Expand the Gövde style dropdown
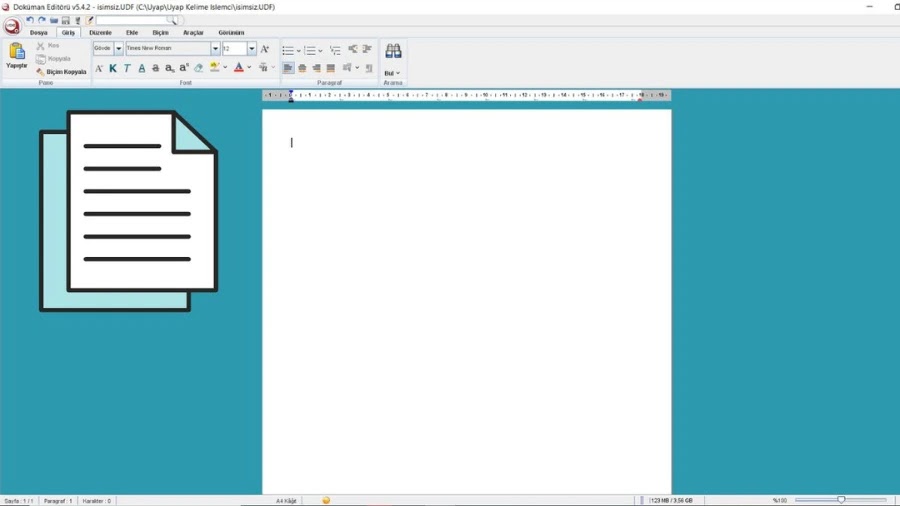Viewport: 900px width, 506px height. (x=118, y=49)
